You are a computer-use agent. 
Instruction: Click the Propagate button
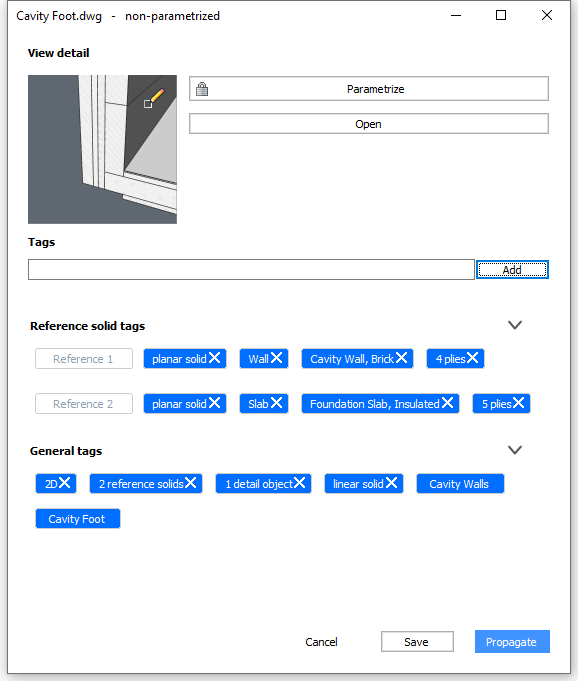click(512, 642)
